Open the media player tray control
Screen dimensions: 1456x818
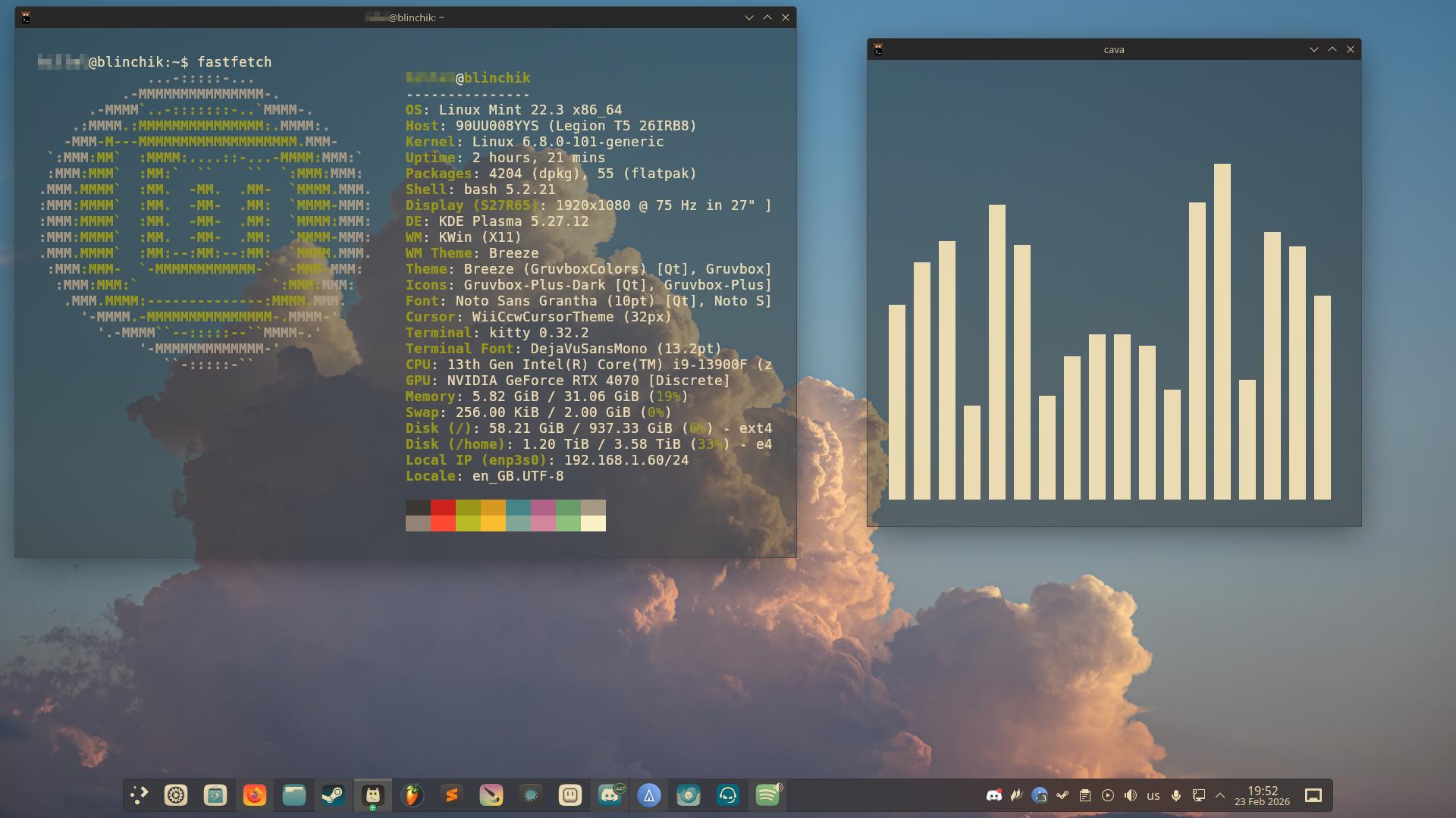pyautogui.click(x=1108, y=795)
